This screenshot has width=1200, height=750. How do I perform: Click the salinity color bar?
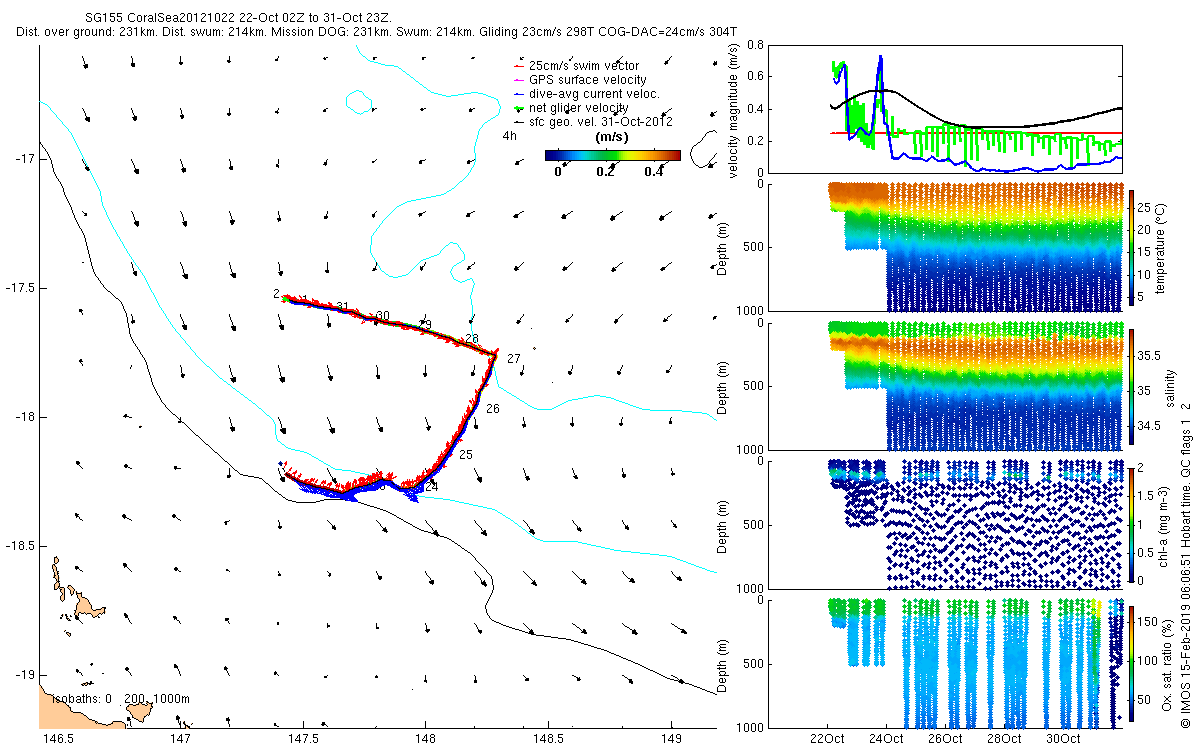pyautogui.click(x=1131, y=385)
